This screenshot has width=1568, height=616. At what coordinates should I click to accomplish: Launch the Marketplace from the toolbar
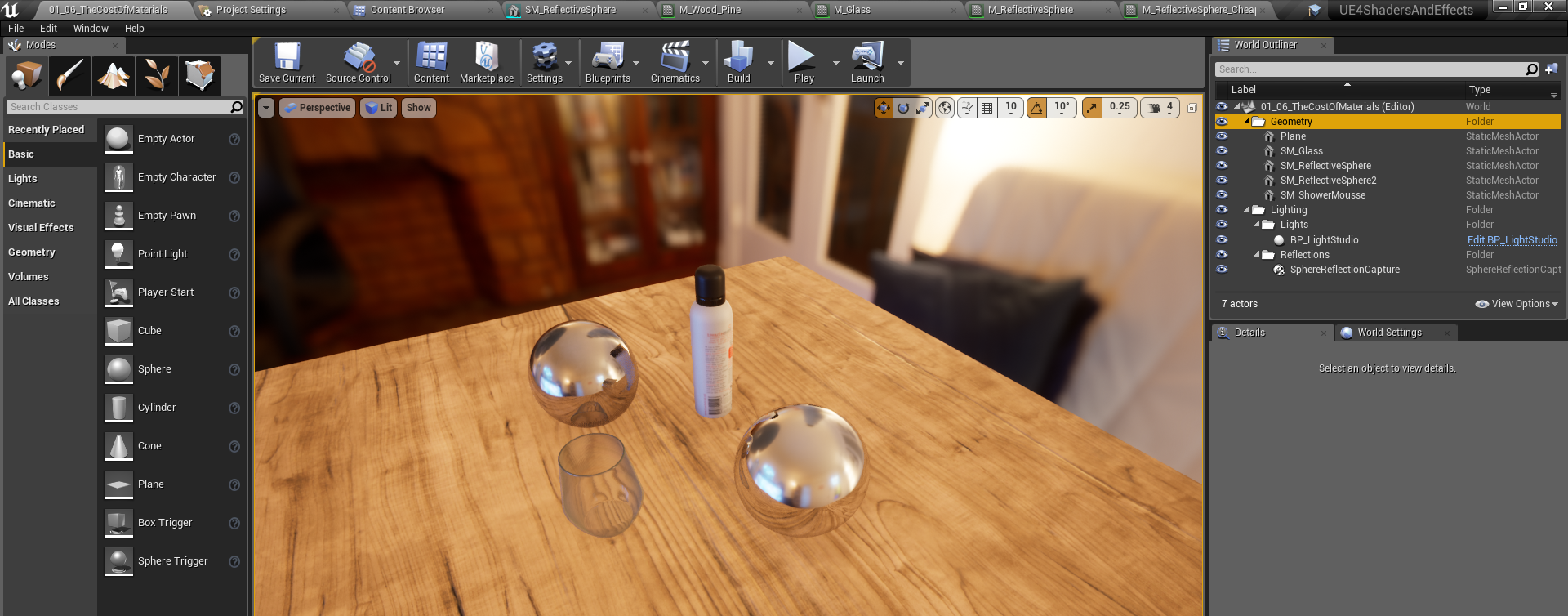coord(487,63)
